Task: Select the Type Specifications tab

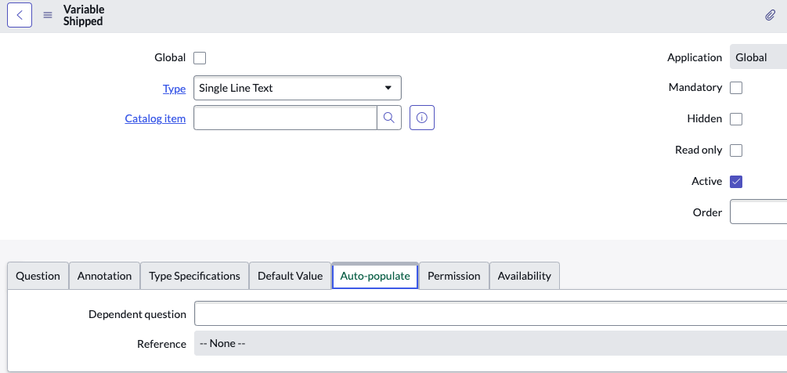Action: 195,276
